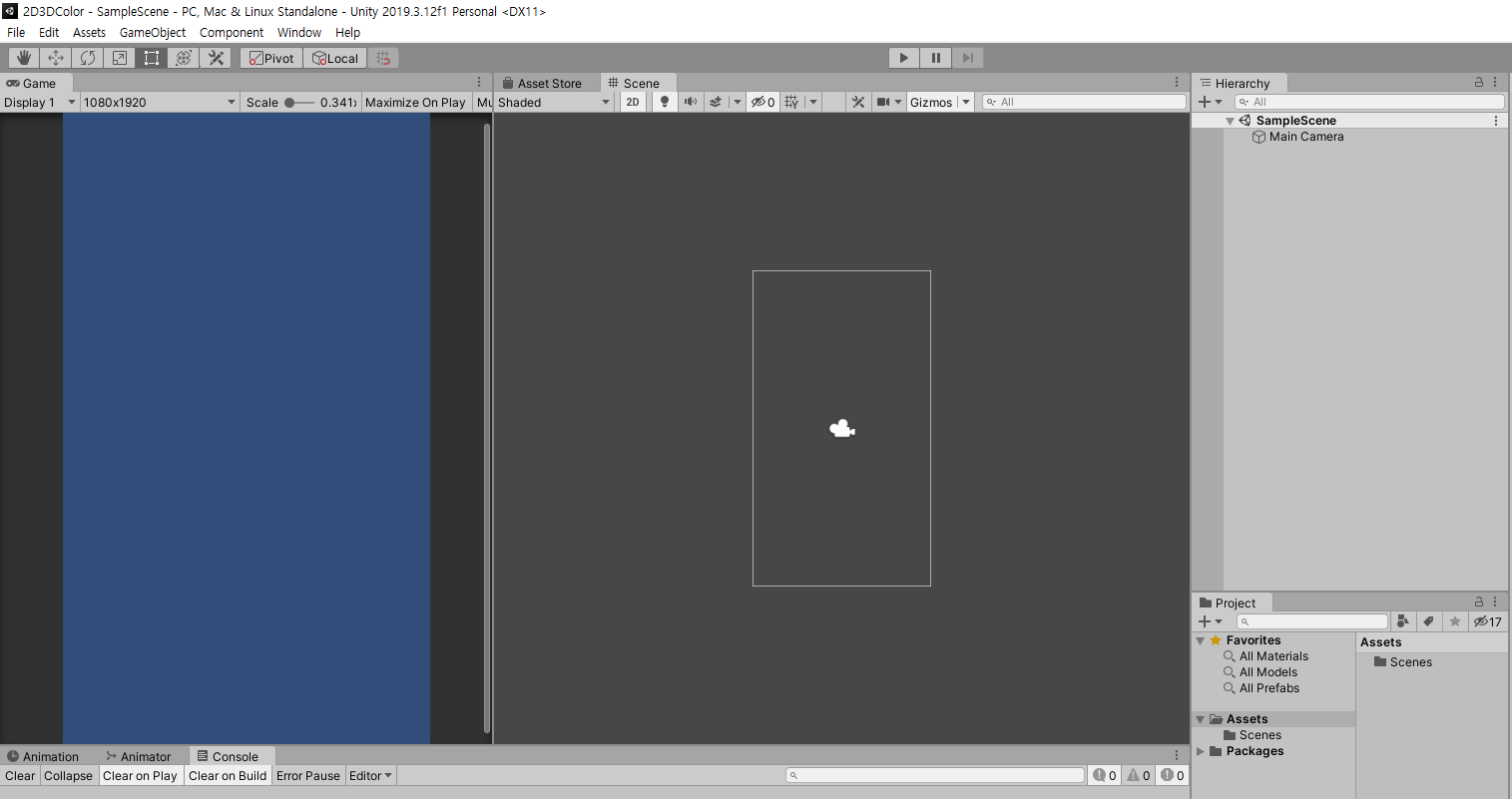Open the Component menu

point(232,32)
